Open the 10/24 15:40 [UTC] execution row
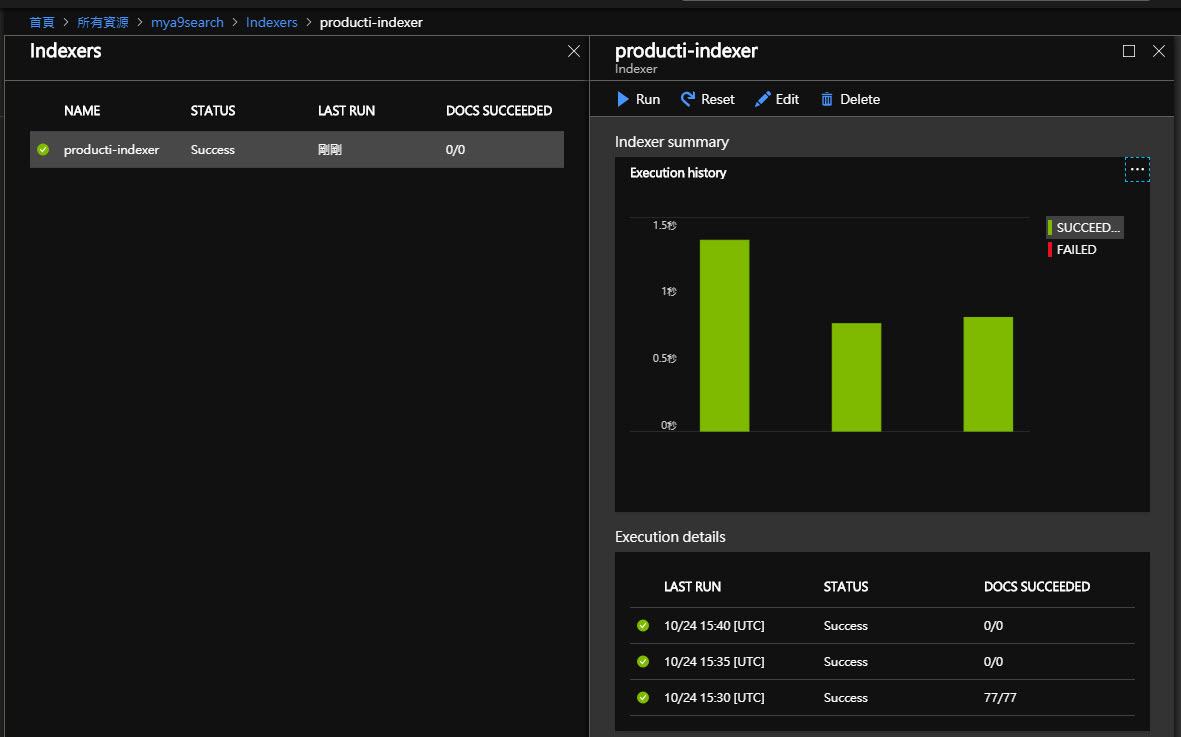This screenshot has width=1181, height=737. tap(882, 626)
